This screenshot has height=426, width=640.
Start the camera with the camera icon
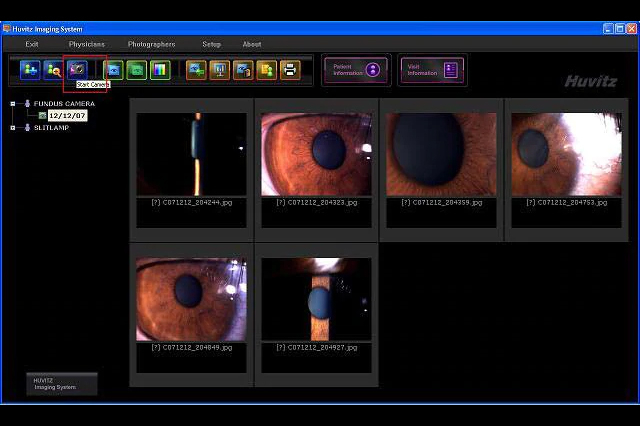78,70
